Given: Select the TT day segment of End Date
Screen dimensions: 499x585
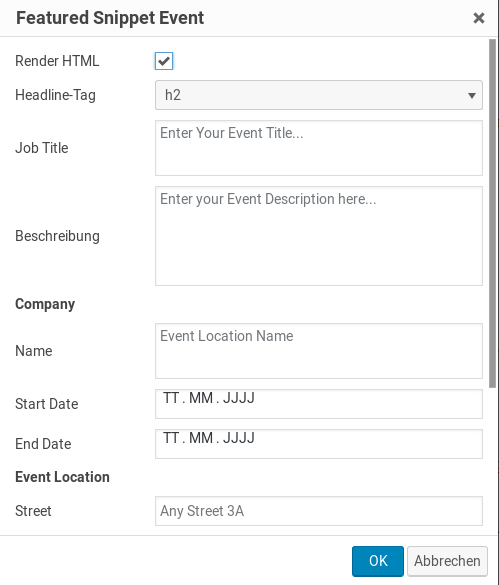Looking at the screenshot, I should coord(171,438).
